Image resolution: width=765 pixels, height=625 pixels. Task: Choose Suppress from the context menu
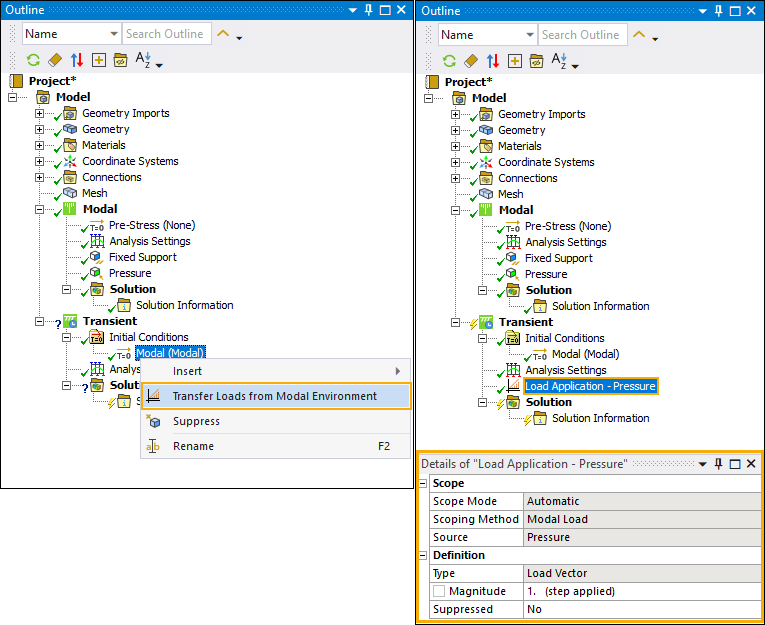(196, 421)
